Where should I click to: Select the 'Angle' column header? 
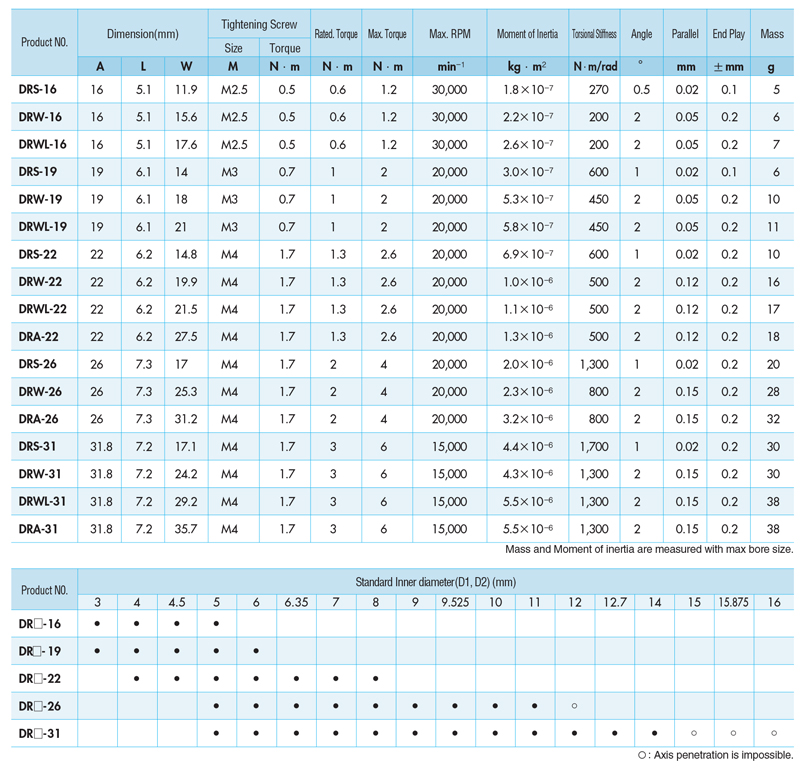(641, 34)
